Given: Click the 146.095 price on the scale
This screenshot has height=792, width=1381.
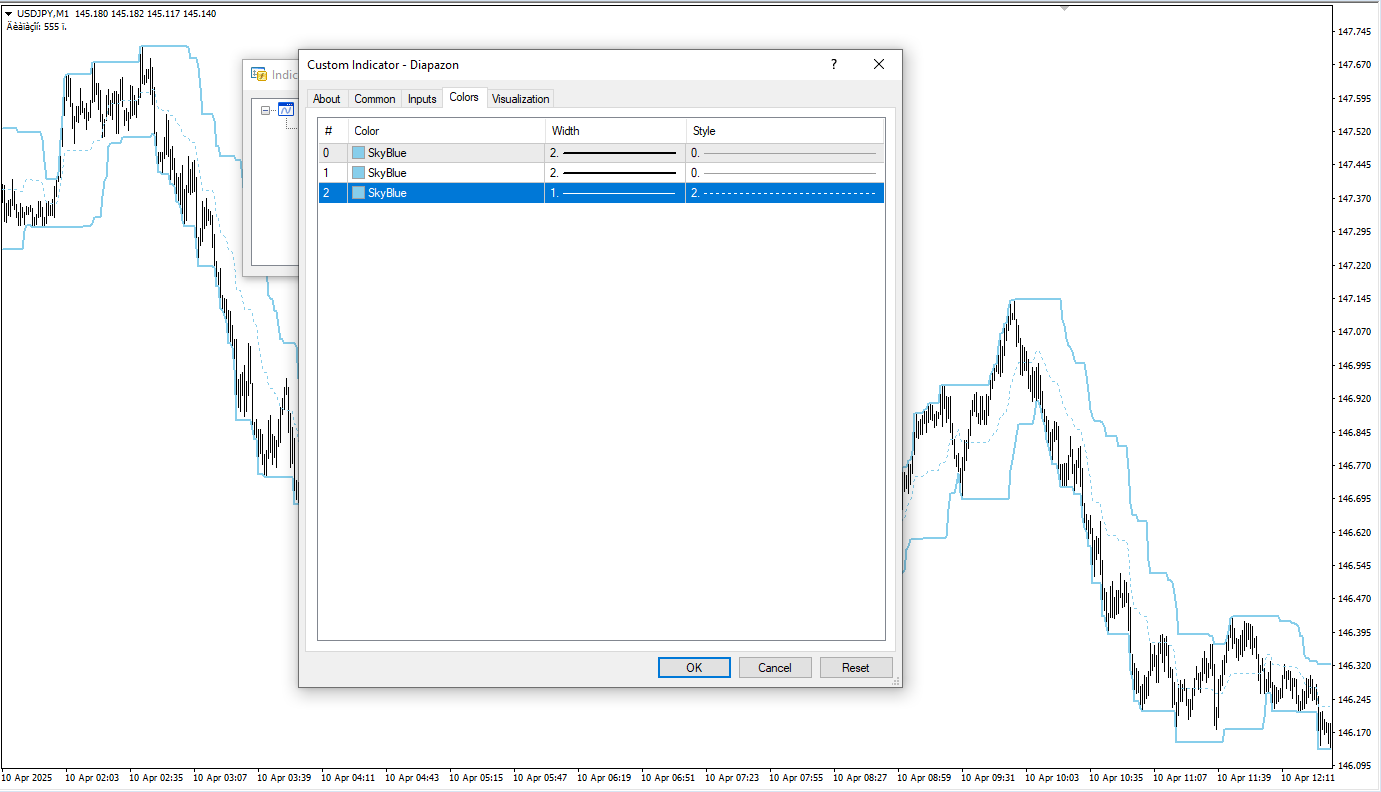Looking at the screenshot, I should (1354, 766).
